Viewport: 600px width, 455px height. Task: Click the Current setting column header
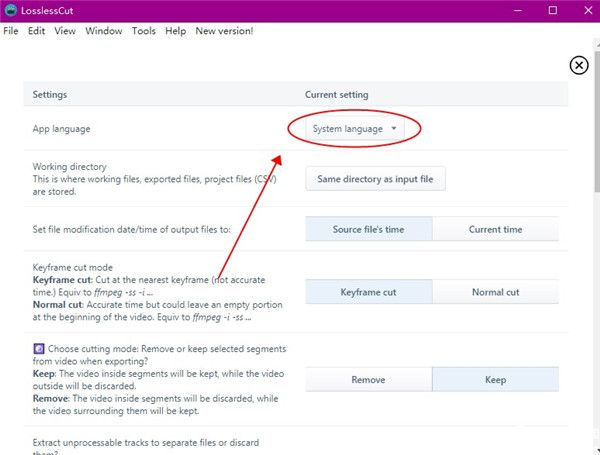pyautogui.click(x=337, y=95)
